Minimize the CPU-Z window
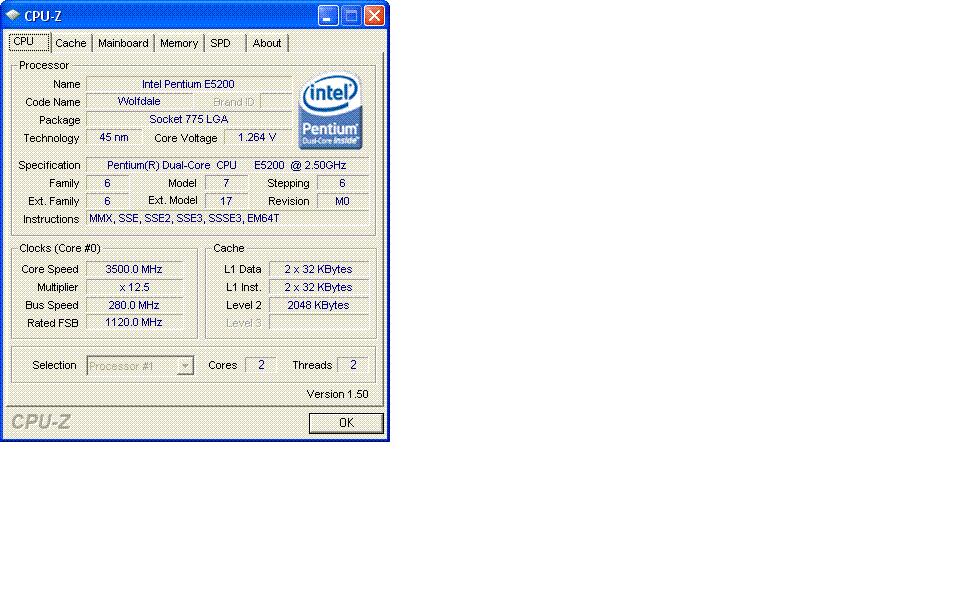The height and width of the screenshot is (600, 960). pos(328,16)
